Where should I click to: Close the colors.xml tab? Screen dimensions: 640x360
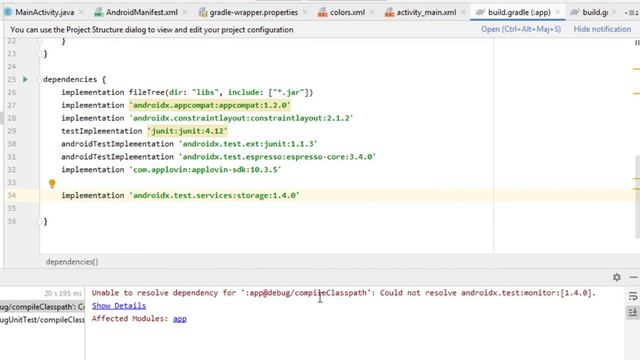pos(371,12)
